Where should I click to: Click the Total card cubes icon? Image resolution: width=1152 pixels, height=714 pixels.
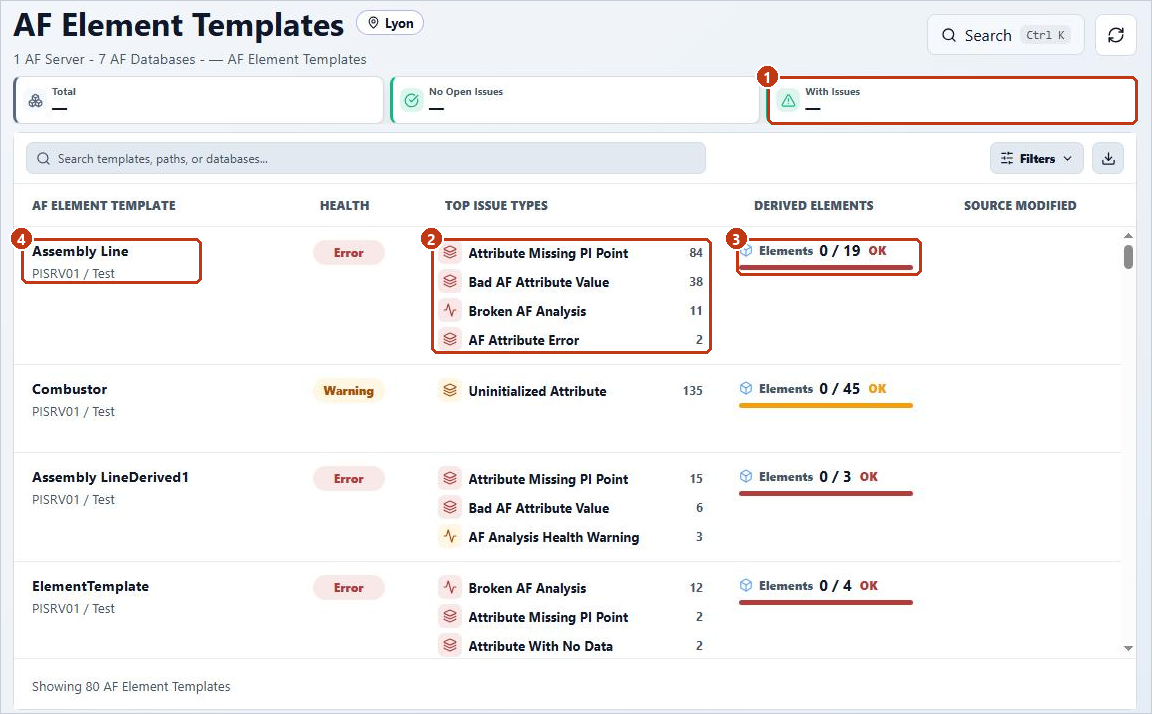point(35,101)
